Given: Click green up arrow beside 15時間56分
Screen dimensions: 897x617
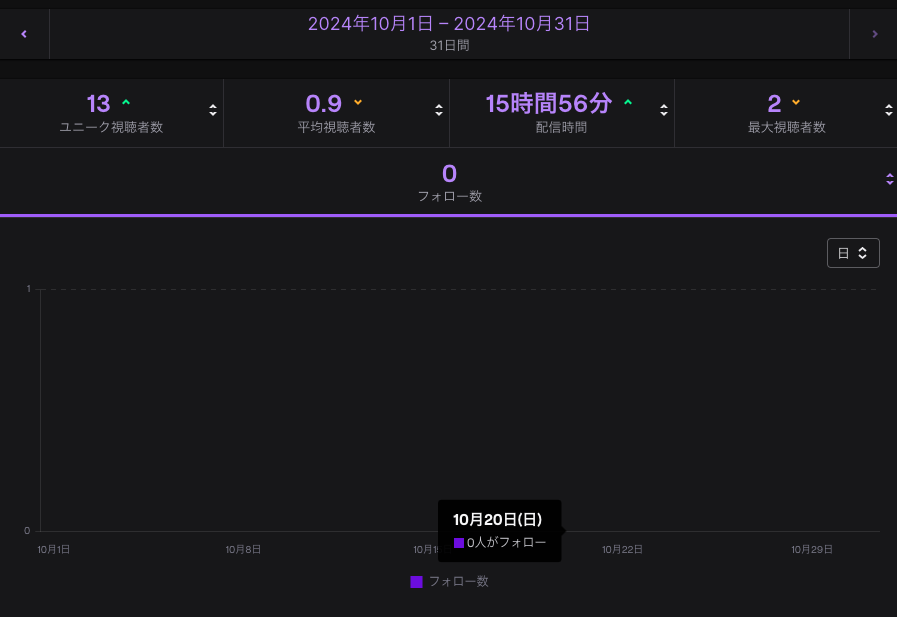Looking at the screenshot, I should tap(628, 103).
